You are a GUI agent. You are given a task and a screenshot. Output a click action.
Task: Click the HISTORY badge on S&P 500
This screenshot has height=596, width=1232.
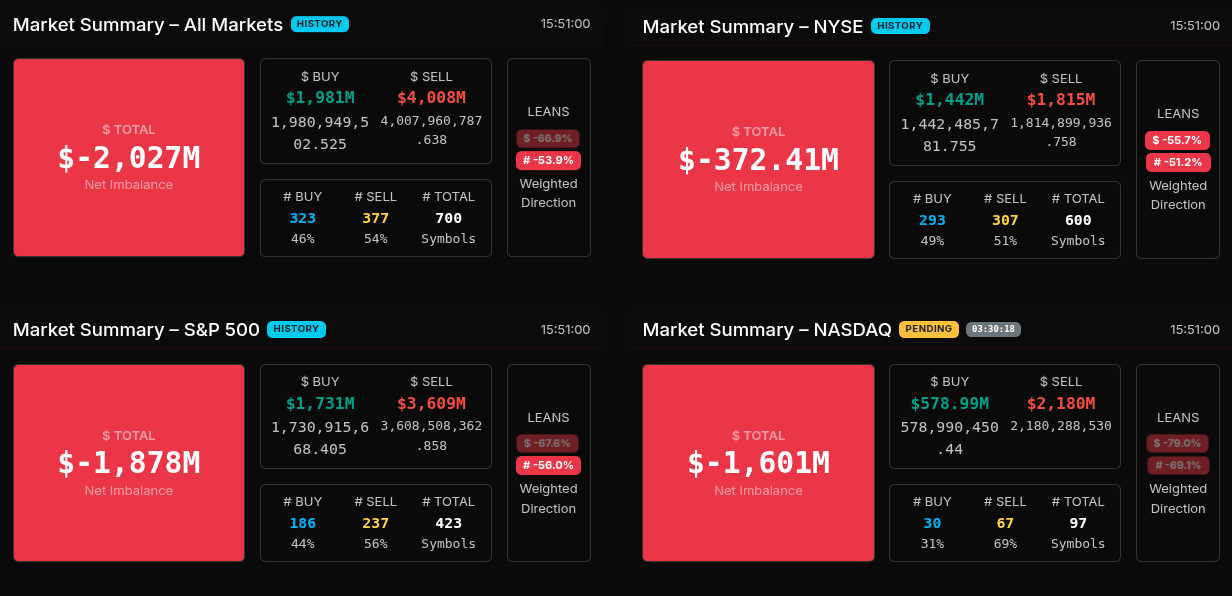pos(296,329)
